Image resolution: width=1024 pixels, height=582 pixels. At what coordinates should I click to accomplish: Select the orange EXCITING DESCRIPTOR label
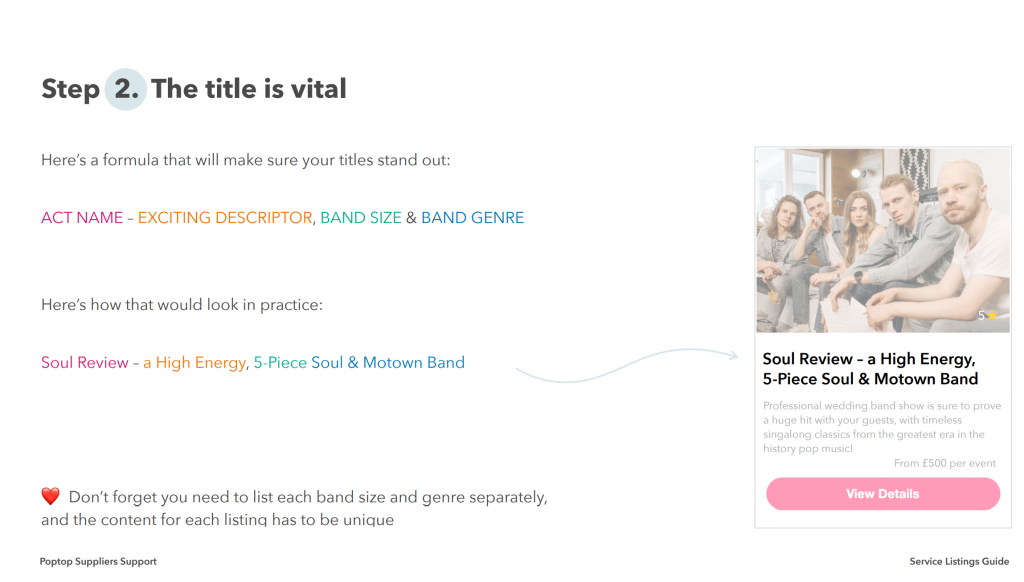click(x=225, y=218)
